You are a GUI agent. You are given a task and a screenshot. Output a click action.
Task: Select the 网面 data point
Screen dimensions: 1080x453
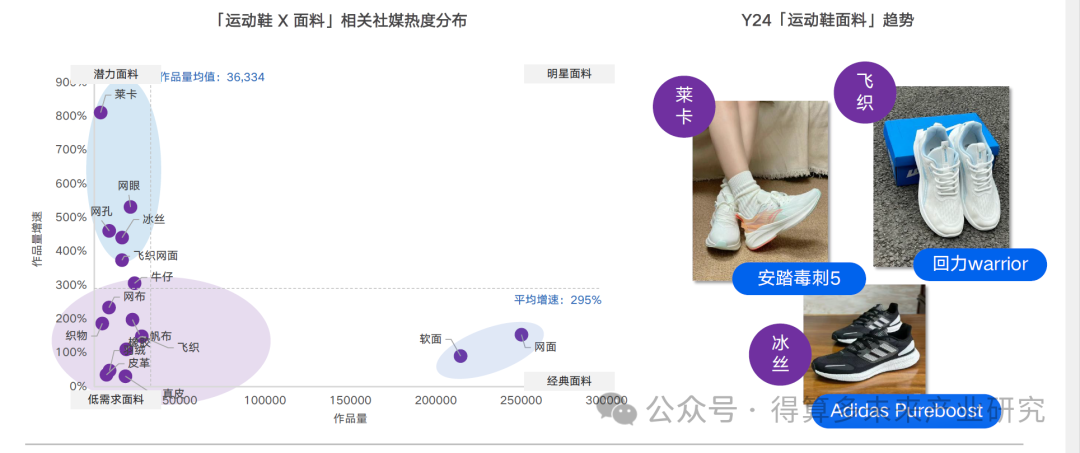point(521,335)
